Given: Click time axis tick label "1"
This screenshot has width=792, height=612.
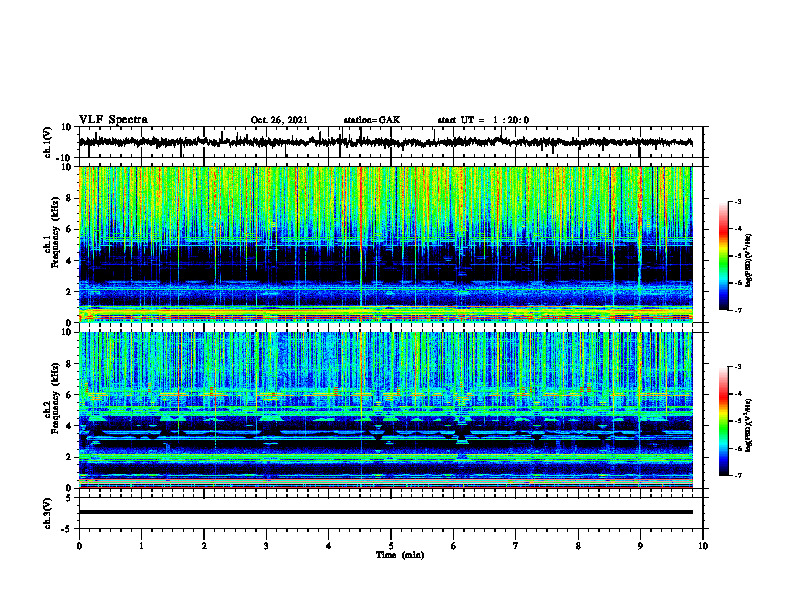Looking at the screenshot, I should pyautogui.click(x=141, y=546).
